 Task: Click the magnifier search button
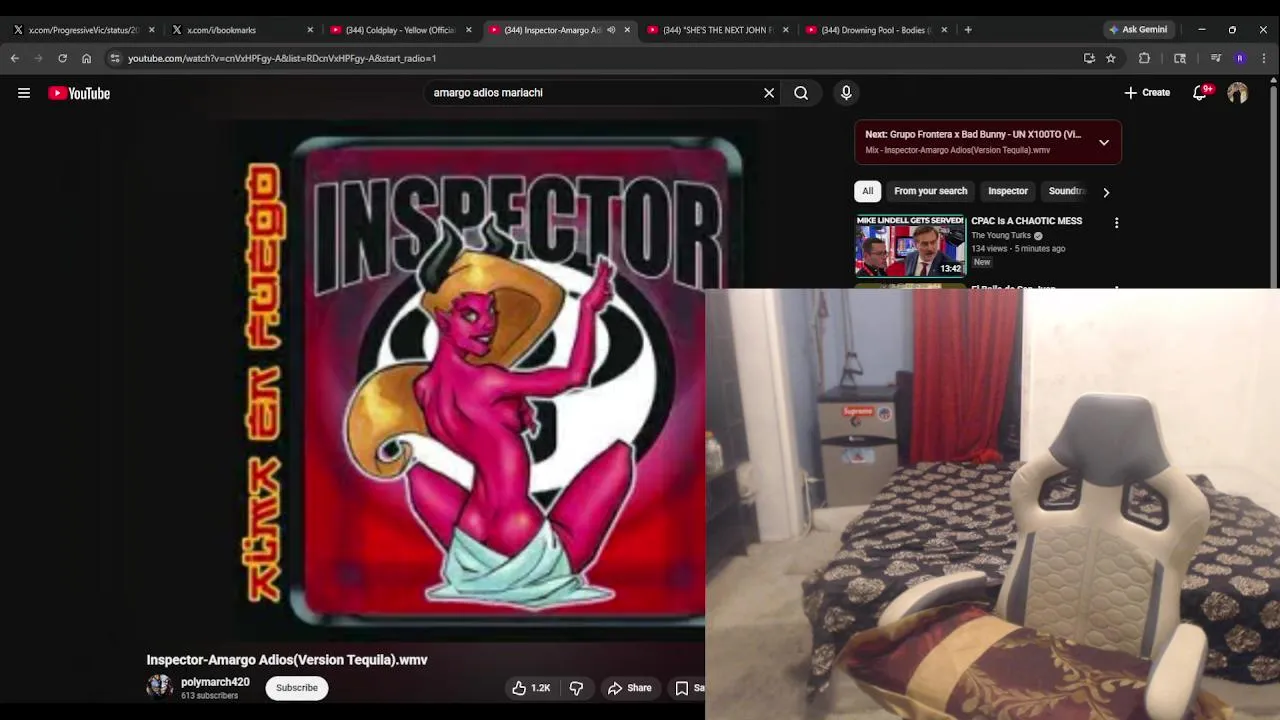click(801, 93)
